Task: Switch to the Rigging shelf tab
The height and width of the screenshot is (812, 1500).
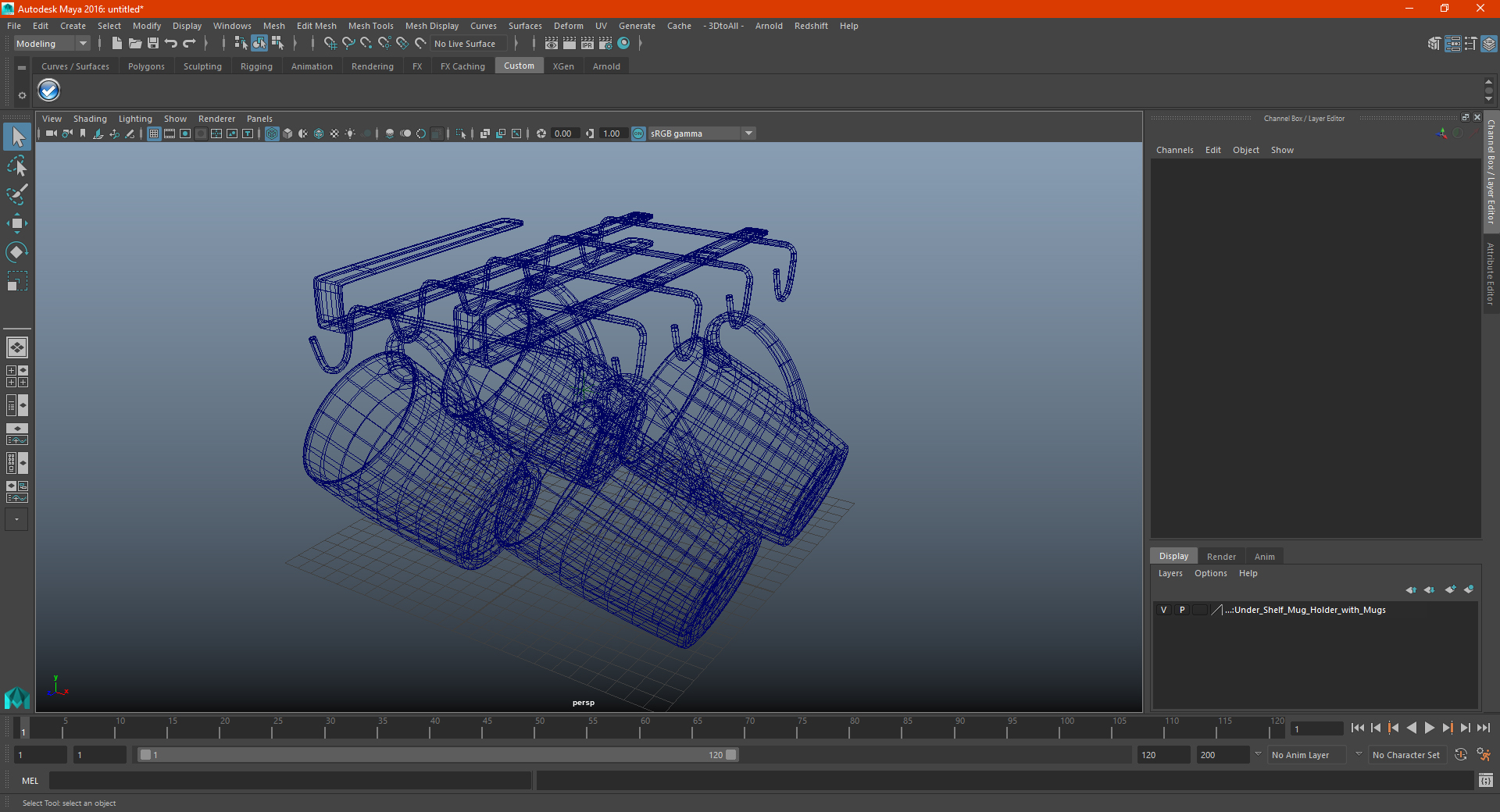Action: tap(256, 66)
